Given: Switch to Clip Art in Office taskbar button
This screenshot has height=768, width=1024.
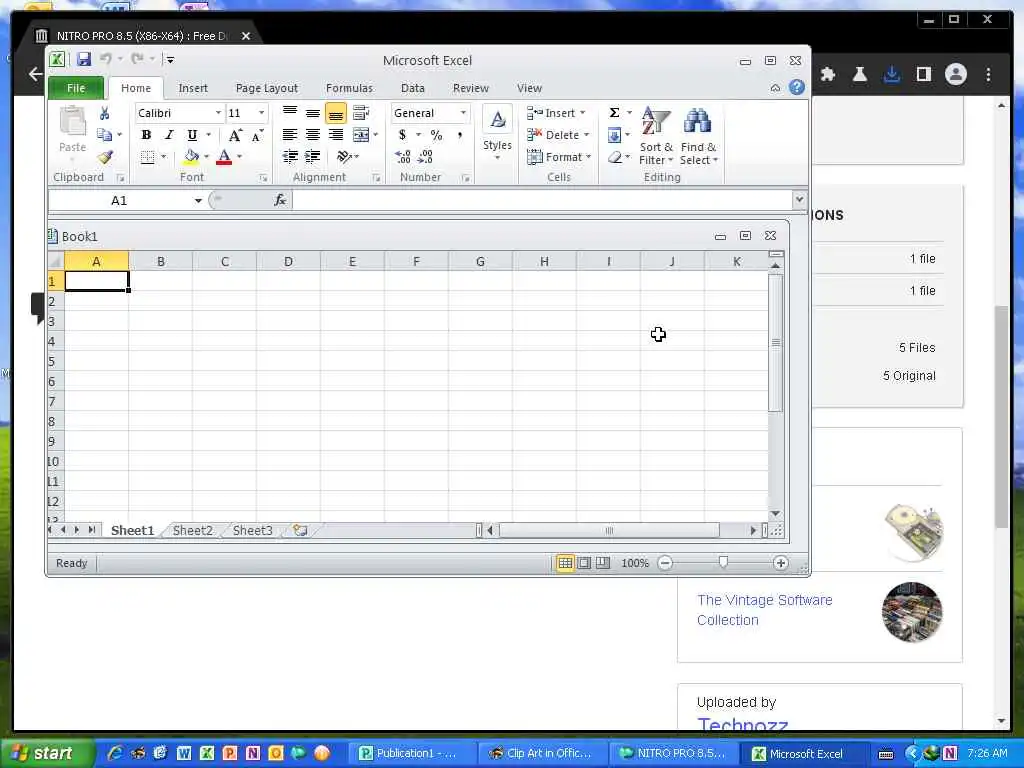Looking at the screenshot, I should 541,753.
